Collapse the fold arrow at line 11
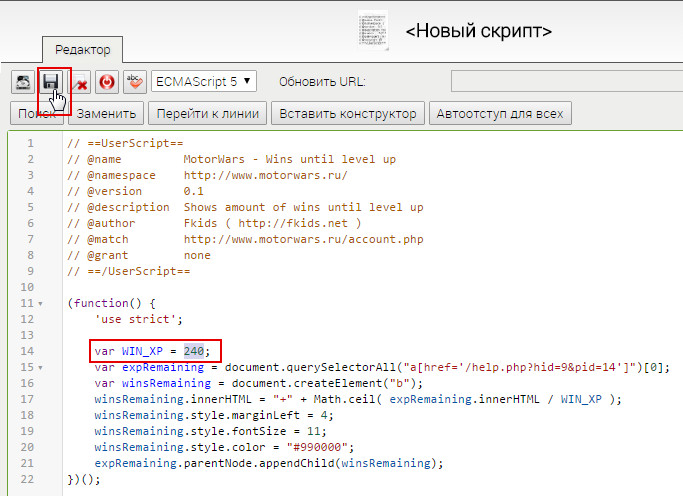The image size is (683, 496). click(41, 304)
